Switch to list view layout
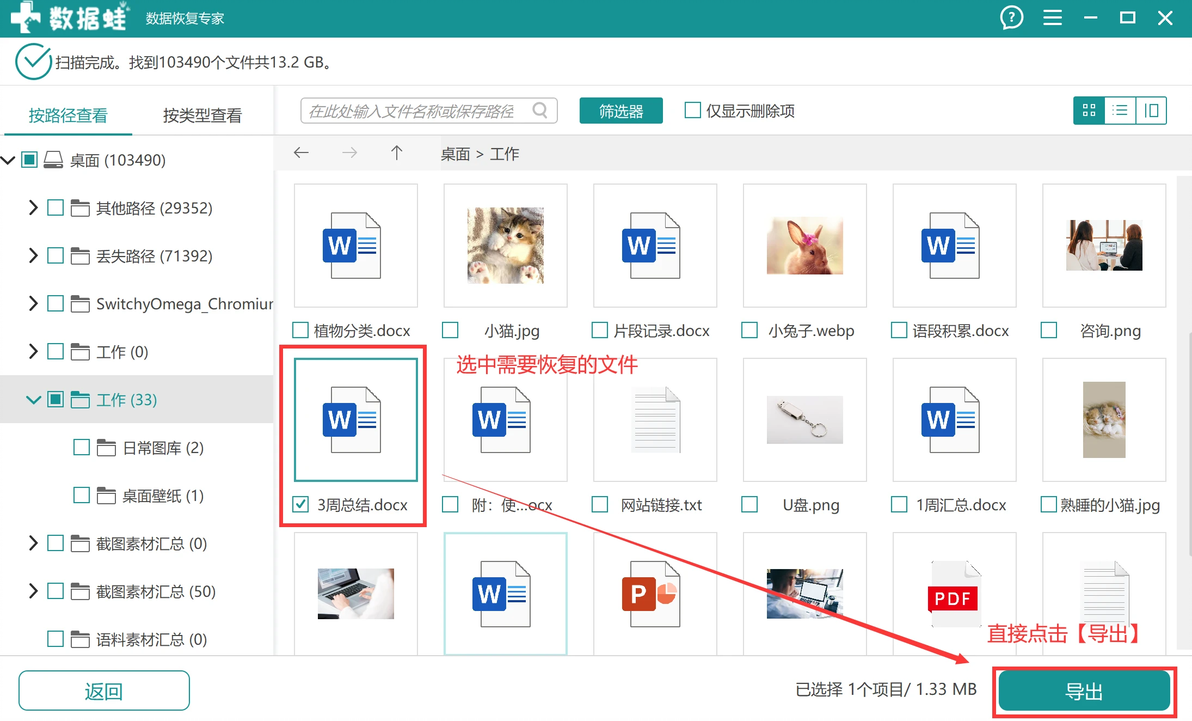Screen dimensions: 1192x721 tap(1120, 110)
